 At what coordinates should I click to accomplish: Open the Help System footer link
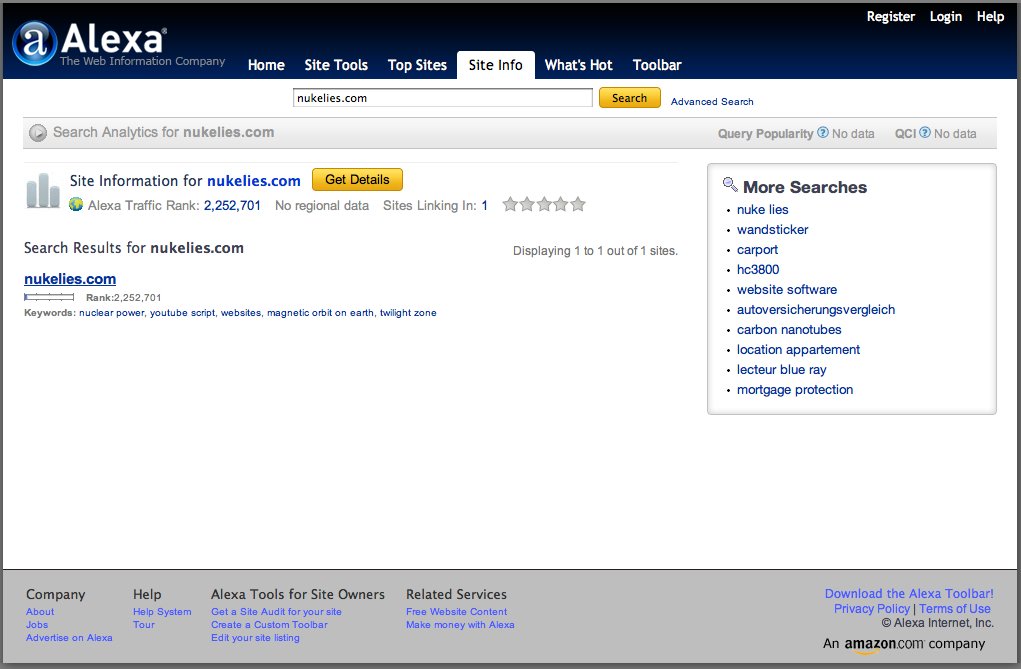coord(162,612)
